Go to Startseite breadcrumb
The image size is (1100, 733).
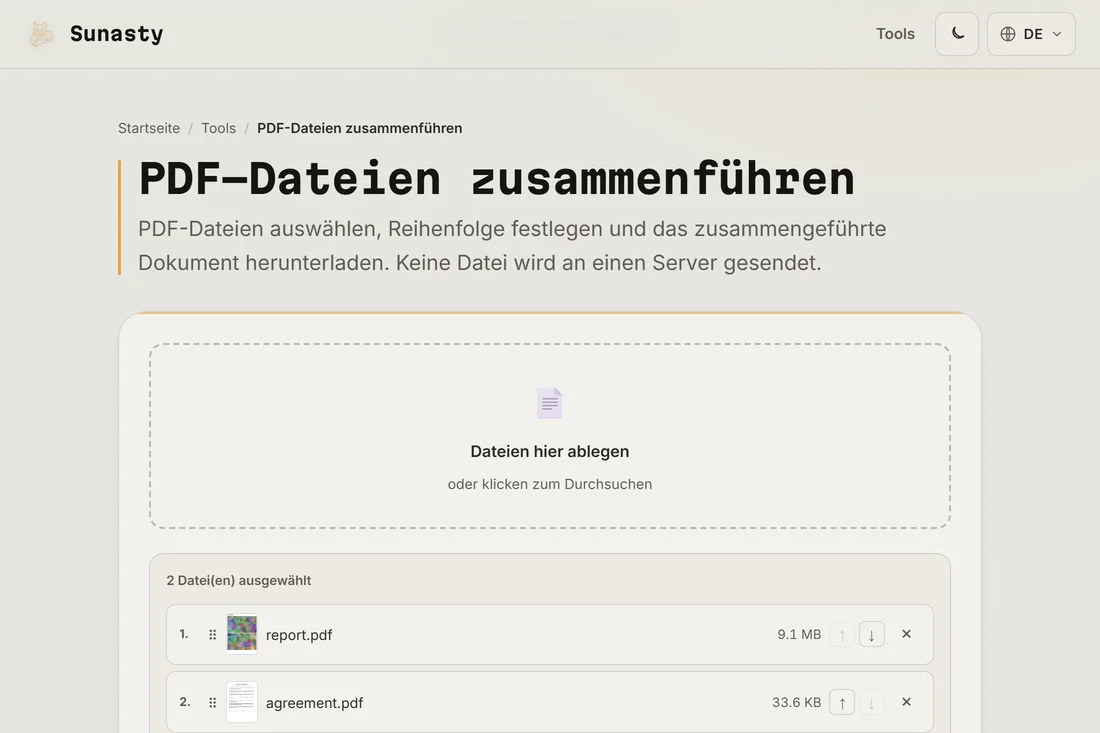click(149, 128)
